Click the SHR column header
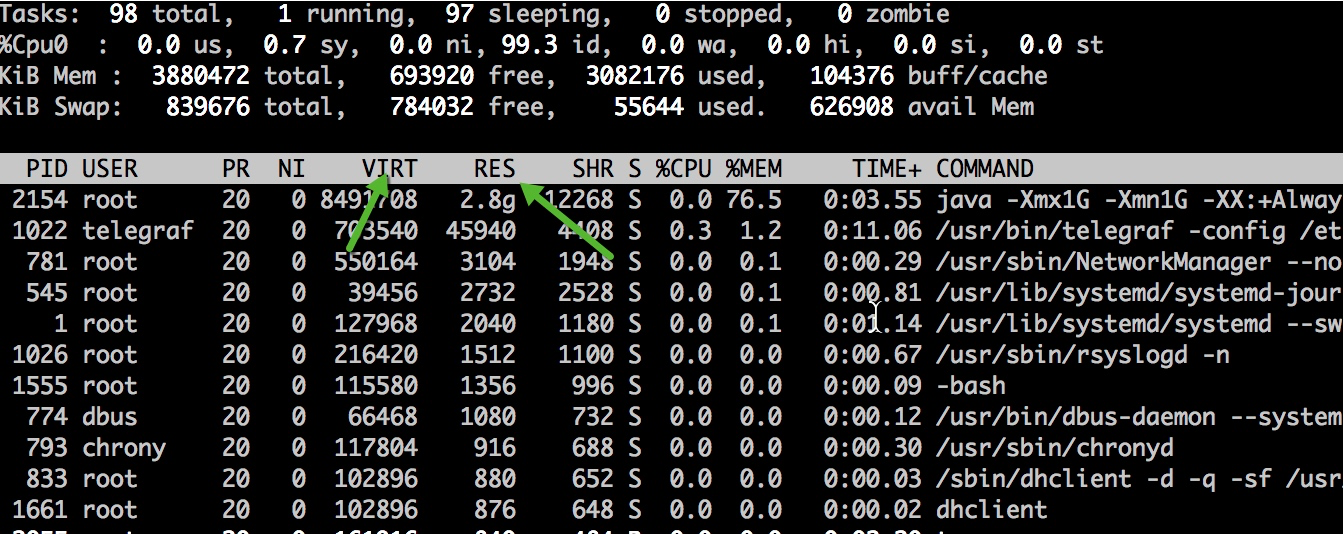This screenshot has width=1344, height=534. (x=593, y=168)
